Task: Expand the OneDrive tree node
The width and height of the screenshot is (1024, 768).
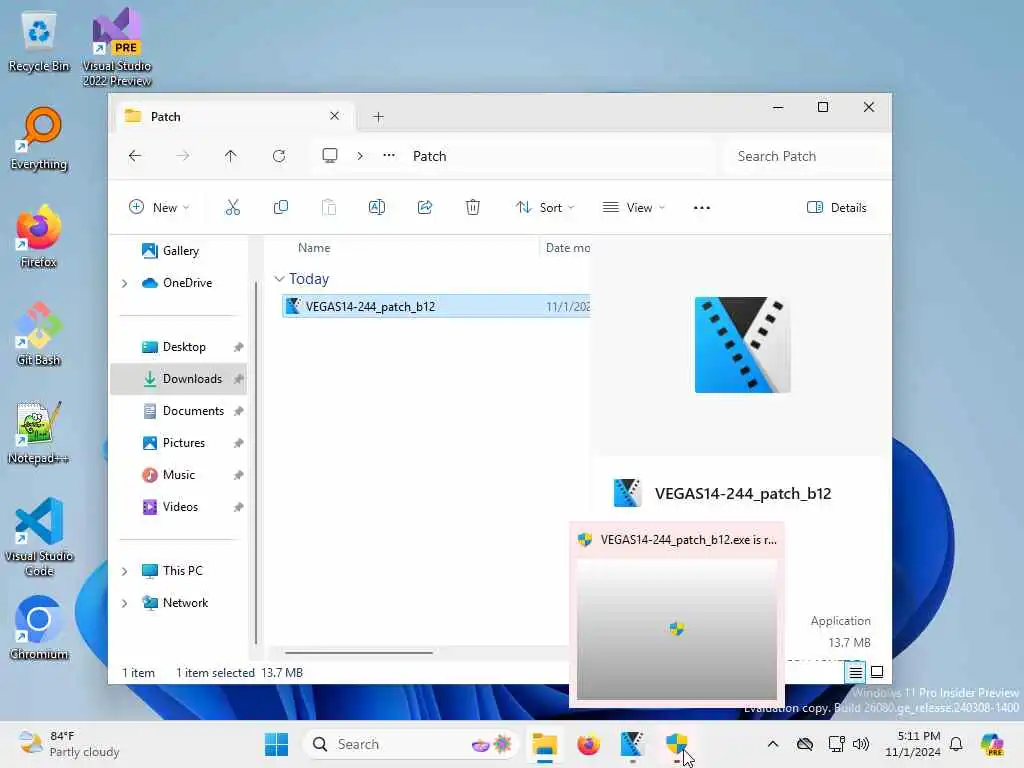Action: pyautogui.click(x=124, y=283)
